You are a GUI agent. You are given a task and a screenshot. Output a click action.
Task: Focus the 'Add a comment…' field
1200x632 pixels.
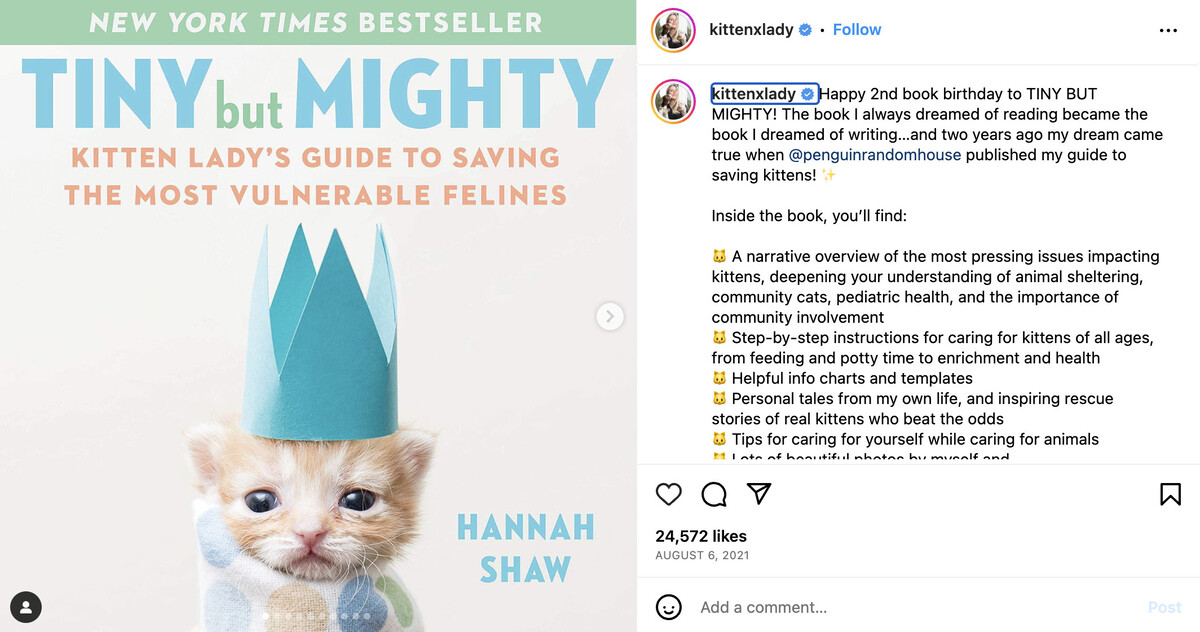900,607
